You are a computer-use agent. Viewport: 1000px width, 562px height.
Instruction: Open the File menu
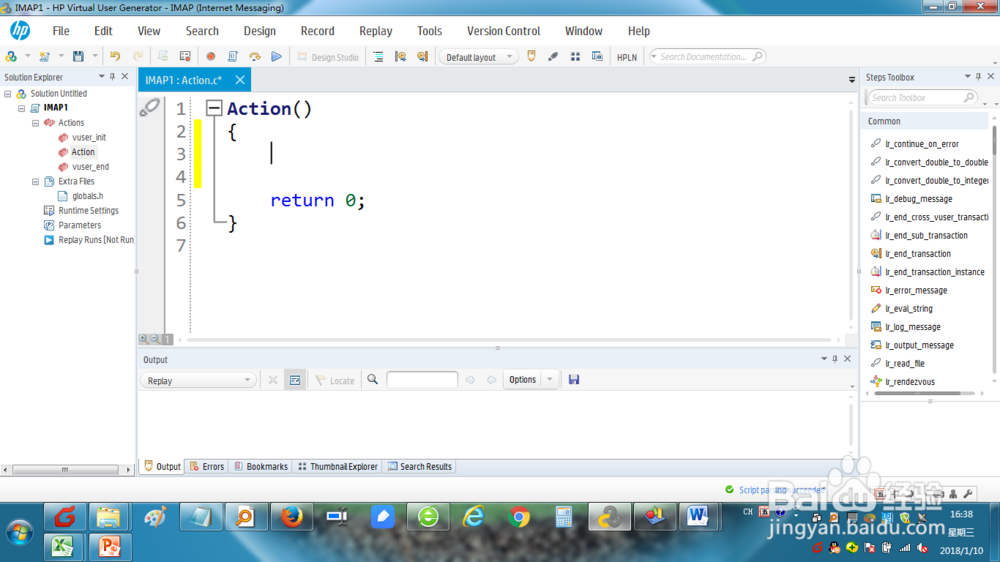click(x=61, y=31)
